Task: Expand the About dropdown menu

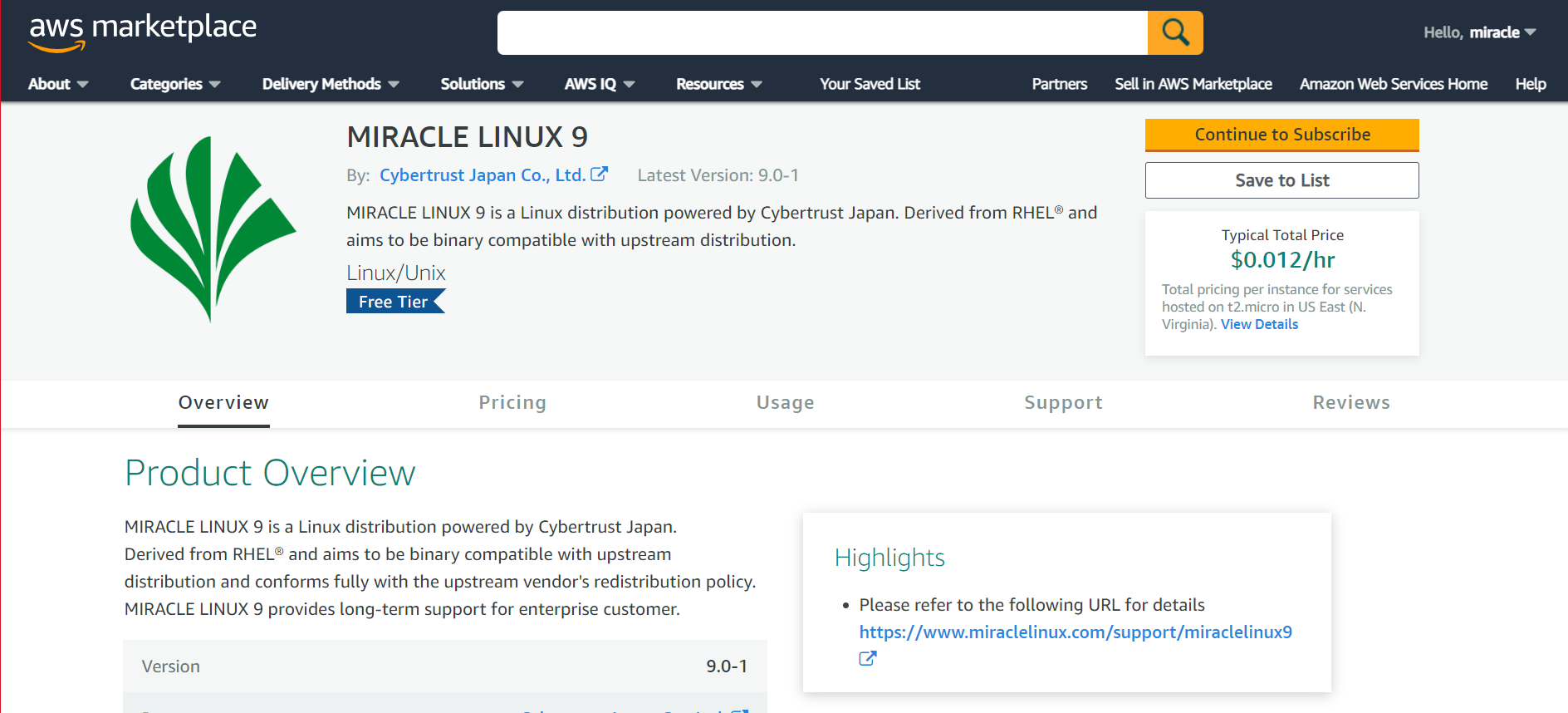Action: pyautogui.click(x=58, y=84)
